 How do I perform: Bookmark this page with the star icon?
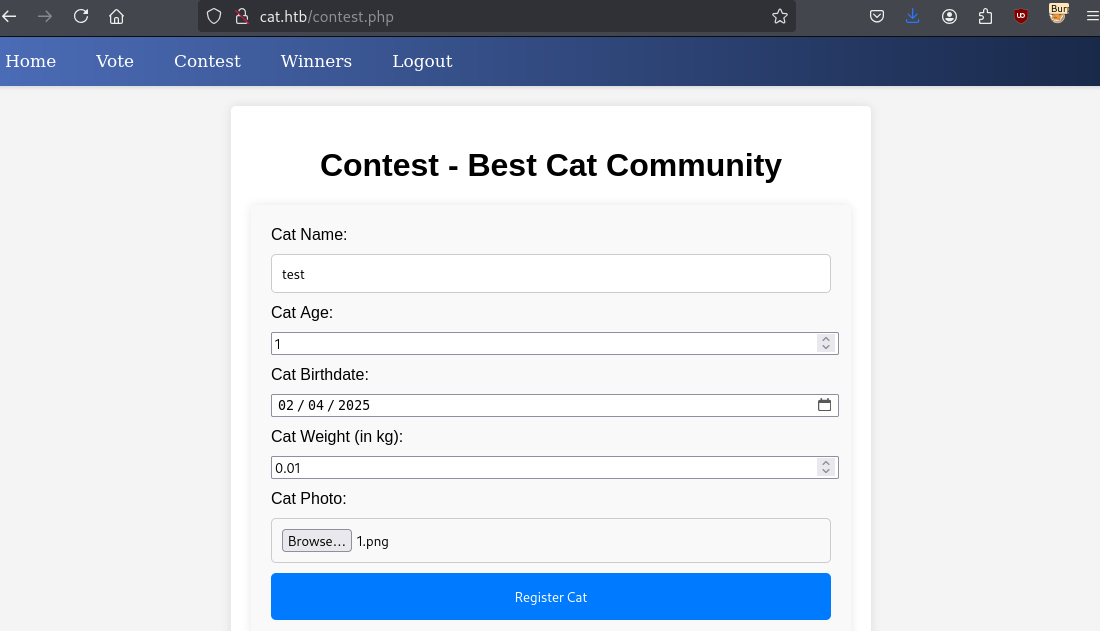780,16
